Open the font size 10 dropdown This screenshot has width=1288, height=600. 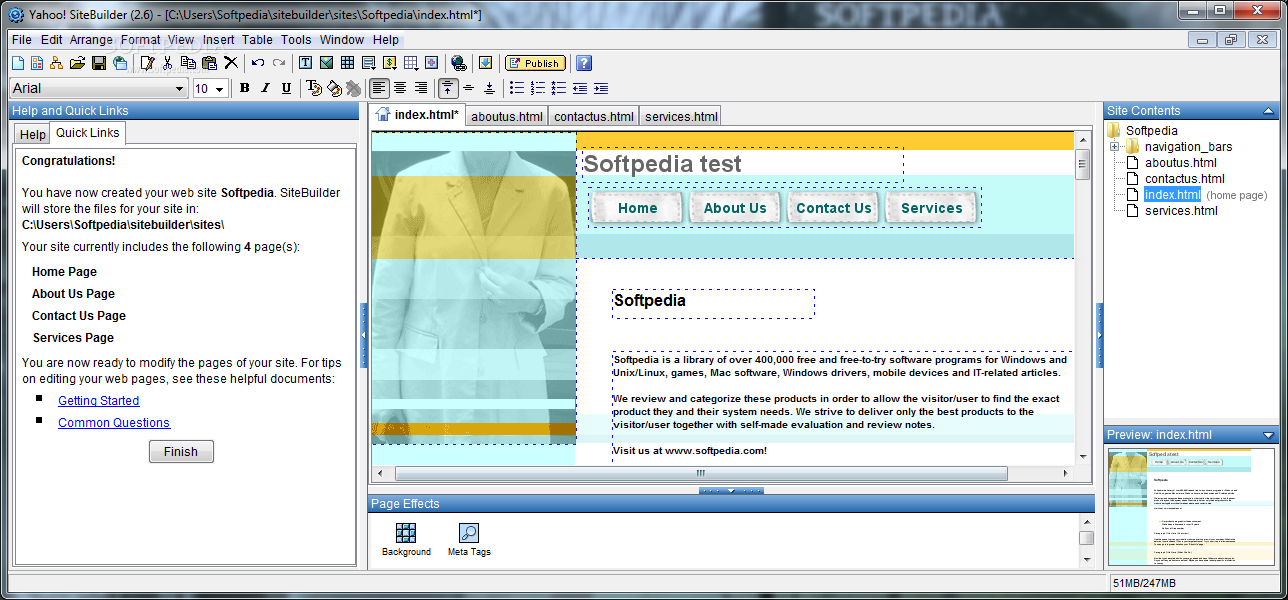pyautogui.click(x=210, y=88)
